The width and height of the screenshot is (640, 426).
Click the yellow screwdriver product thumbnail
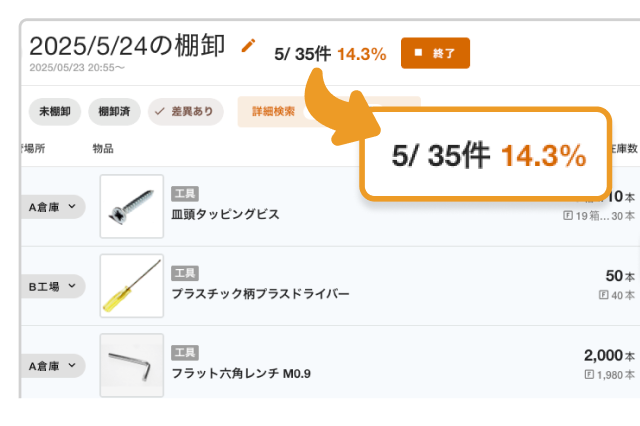[x=132, y=286]
